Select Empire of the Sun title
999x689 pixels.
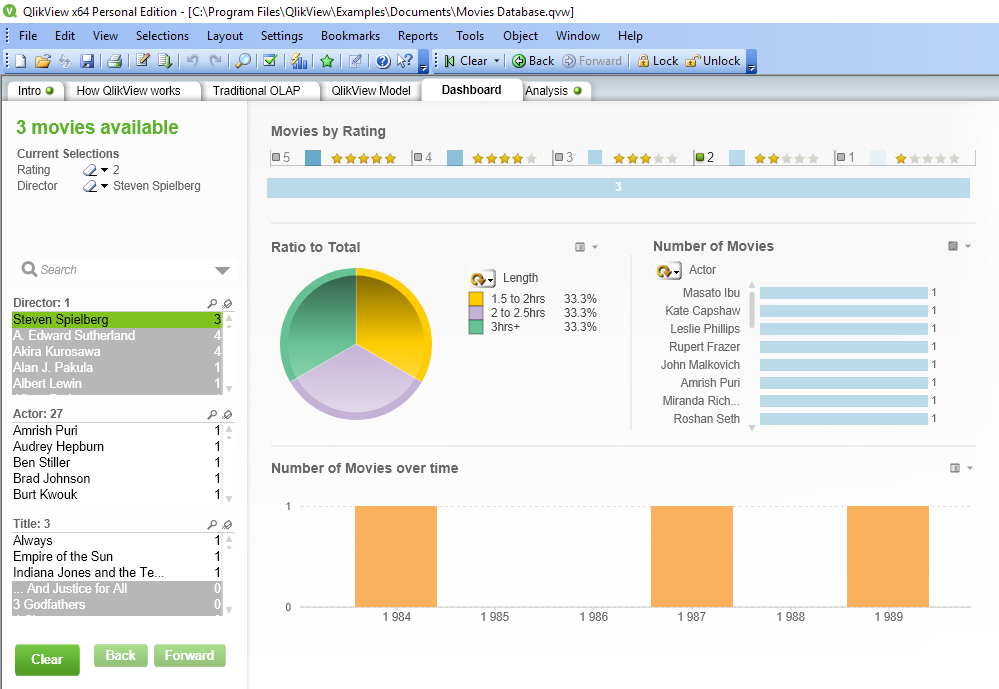117,557
